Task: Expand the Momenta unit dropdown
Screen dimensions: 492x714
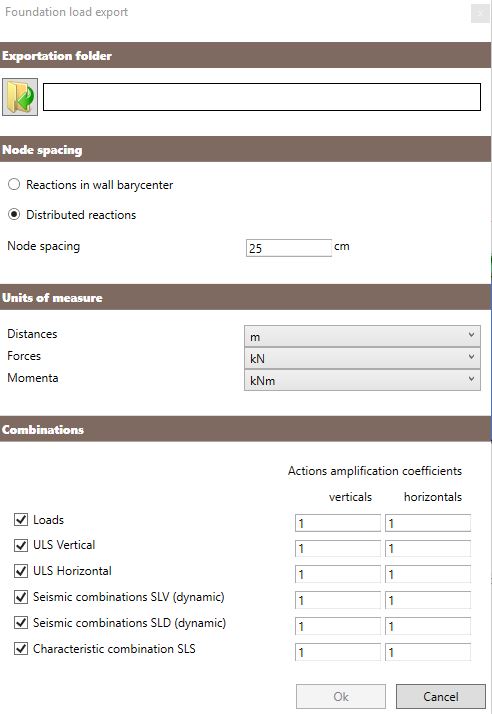Action: tap(362, 380)
